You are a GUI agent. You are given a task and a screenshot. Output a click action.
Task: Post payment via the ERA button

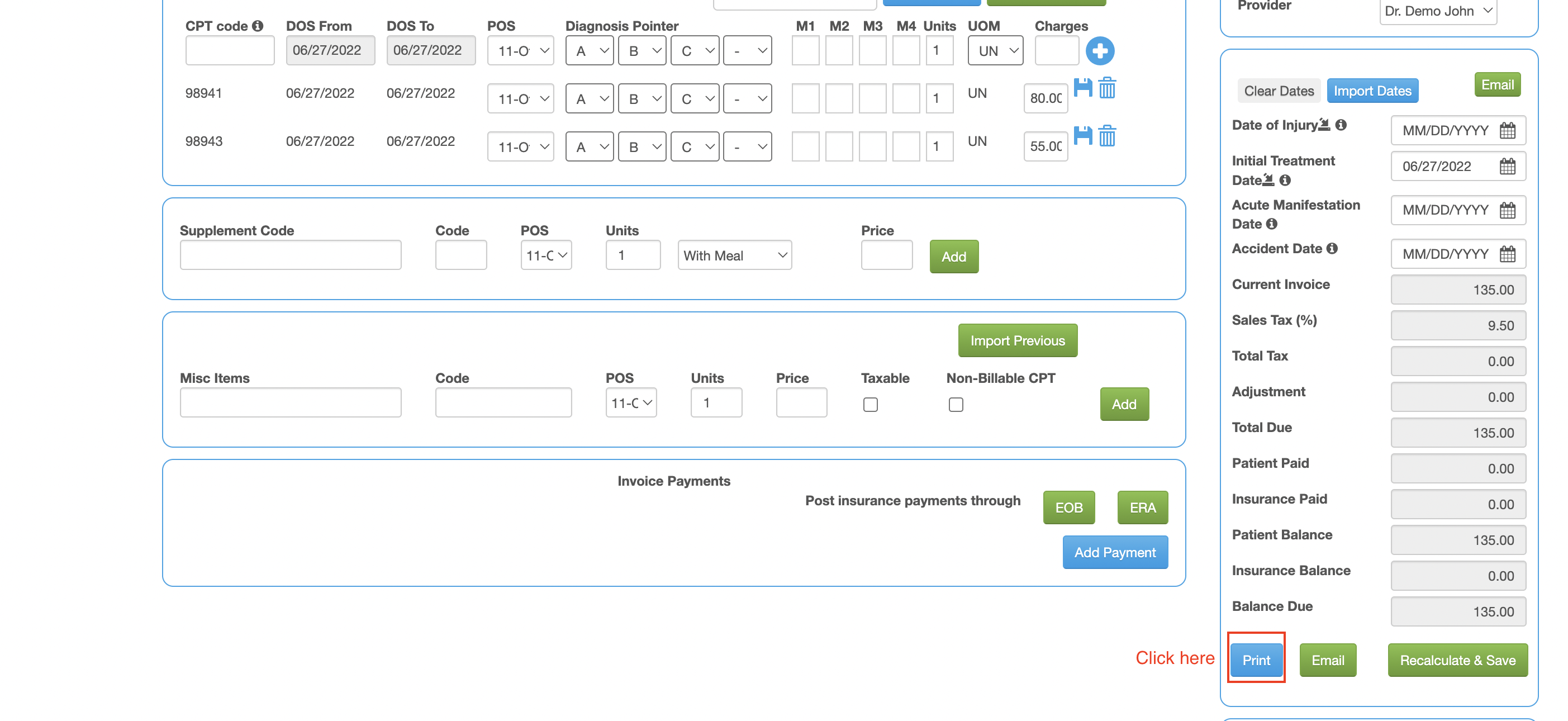(1142, 507)
